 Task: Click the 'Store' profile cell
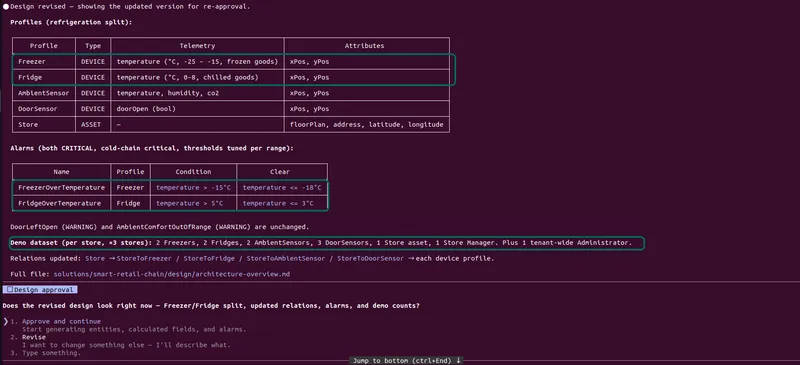[x=44, y=125]
